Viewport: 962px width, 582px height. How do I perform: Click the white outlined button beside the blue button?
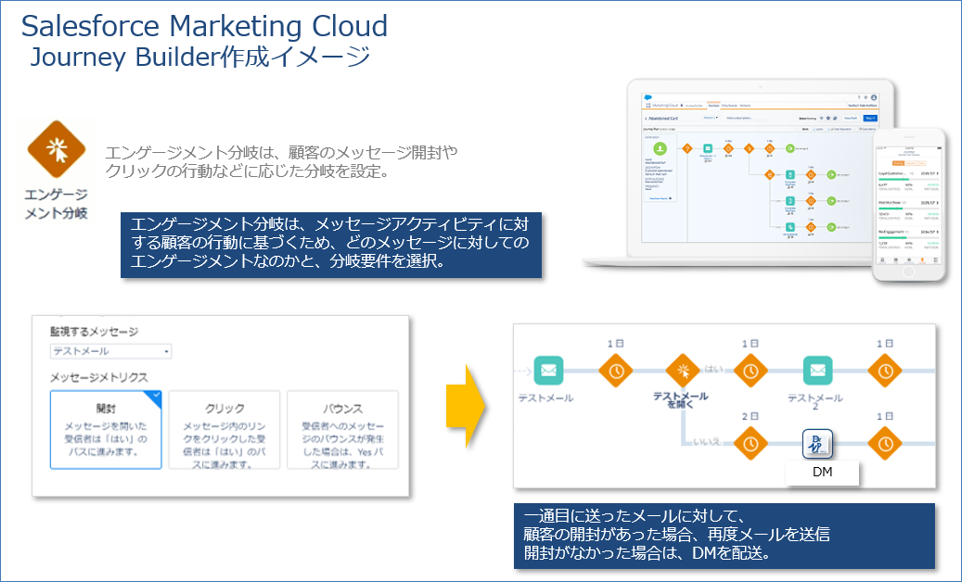coord(850,118)
